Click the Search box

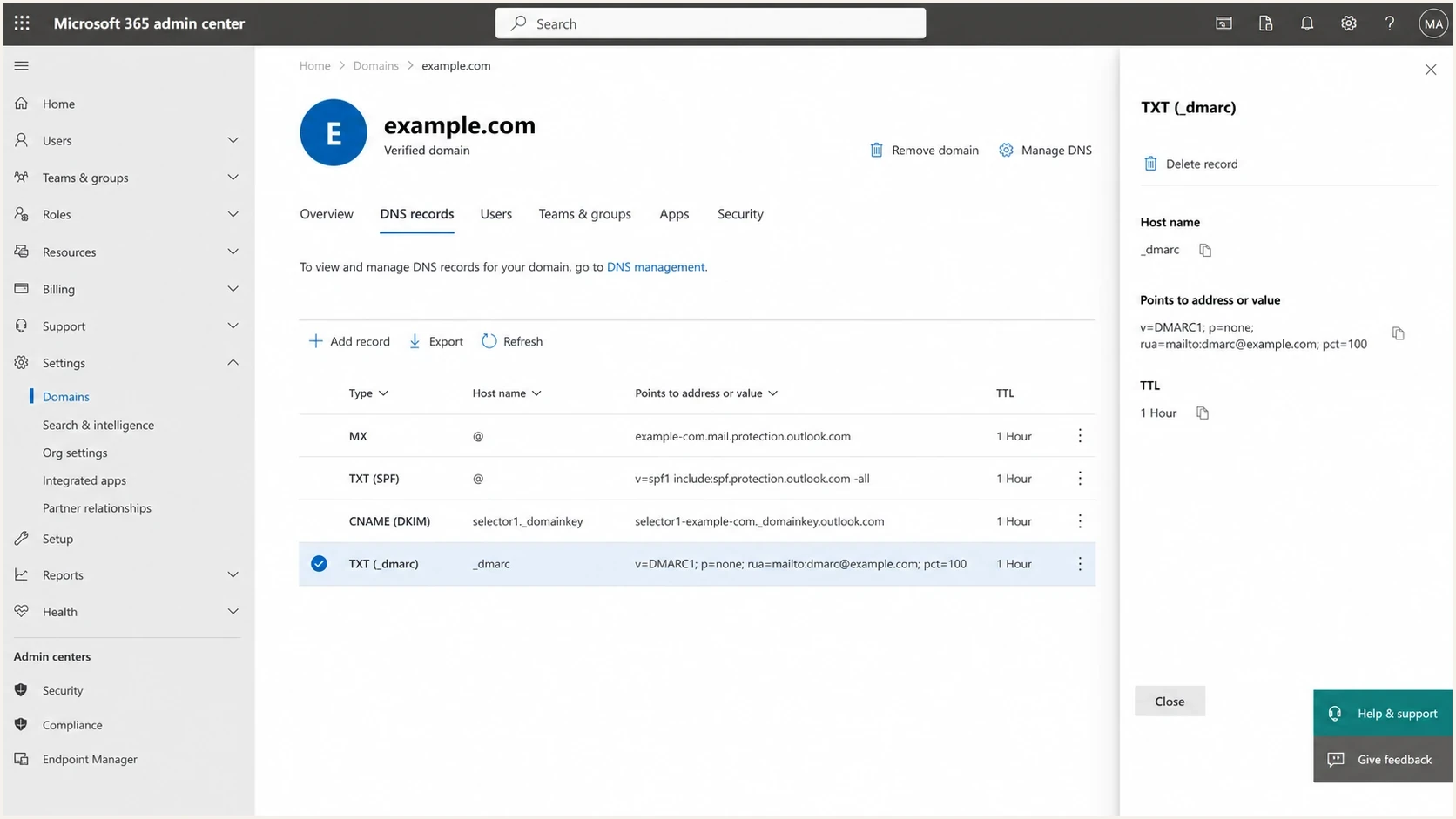[x=711, y=23]
